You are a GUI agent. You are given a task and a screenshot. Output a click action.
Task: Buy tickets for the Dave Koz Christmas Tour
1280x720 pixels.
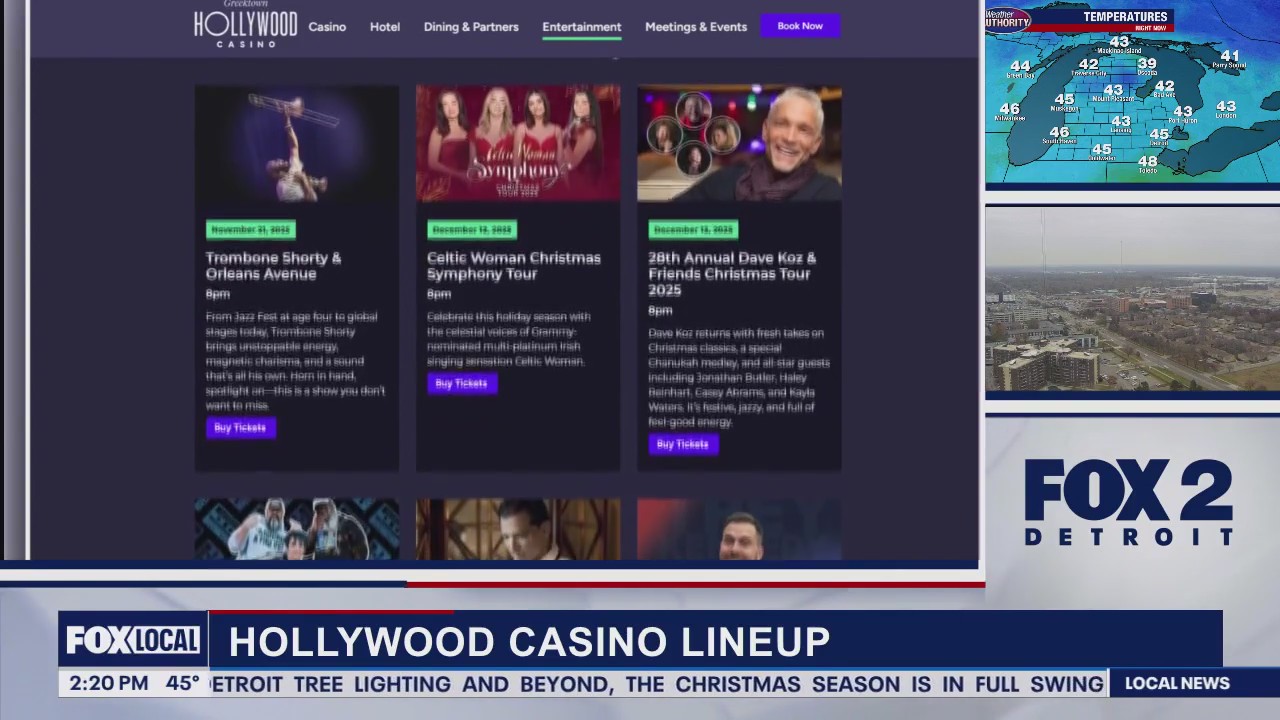tap(682, 444)
